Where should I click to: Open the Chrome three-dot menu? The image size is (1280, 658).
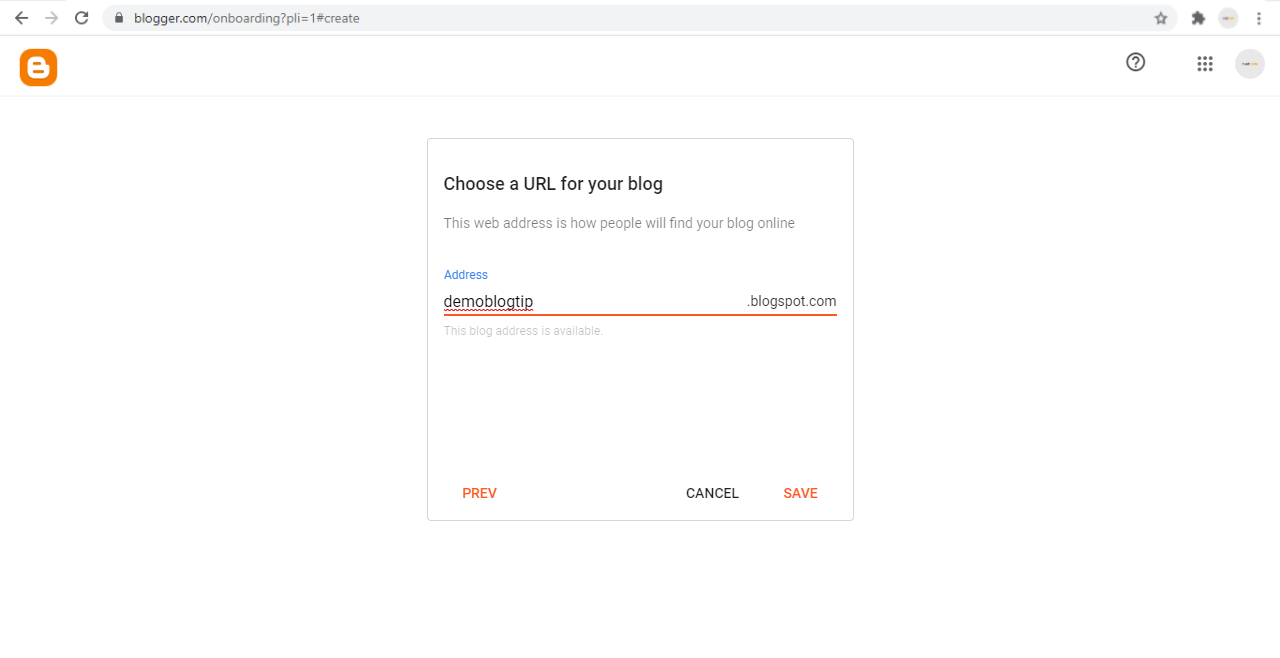coord(1258,17)
